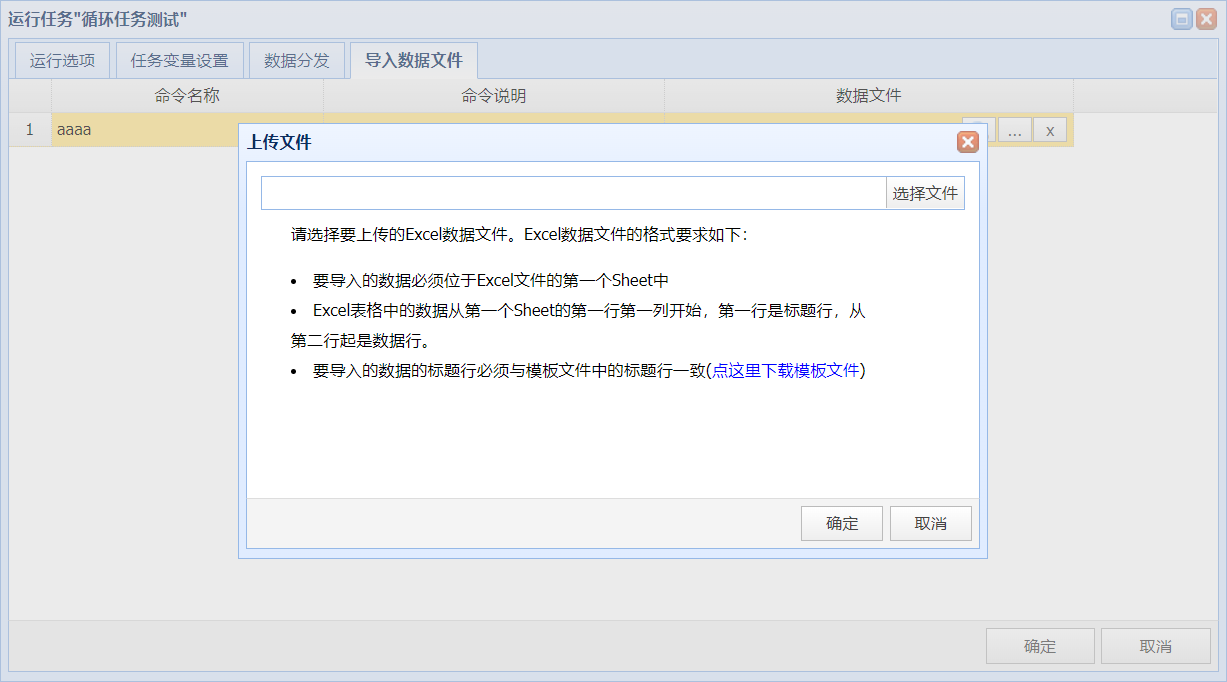Switch to the 运行选项 tab

coord(62,60)
